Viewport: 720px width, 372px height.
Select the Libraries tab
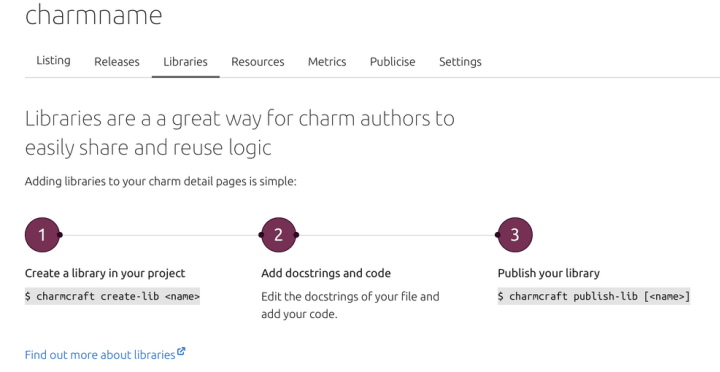(186, 62)
